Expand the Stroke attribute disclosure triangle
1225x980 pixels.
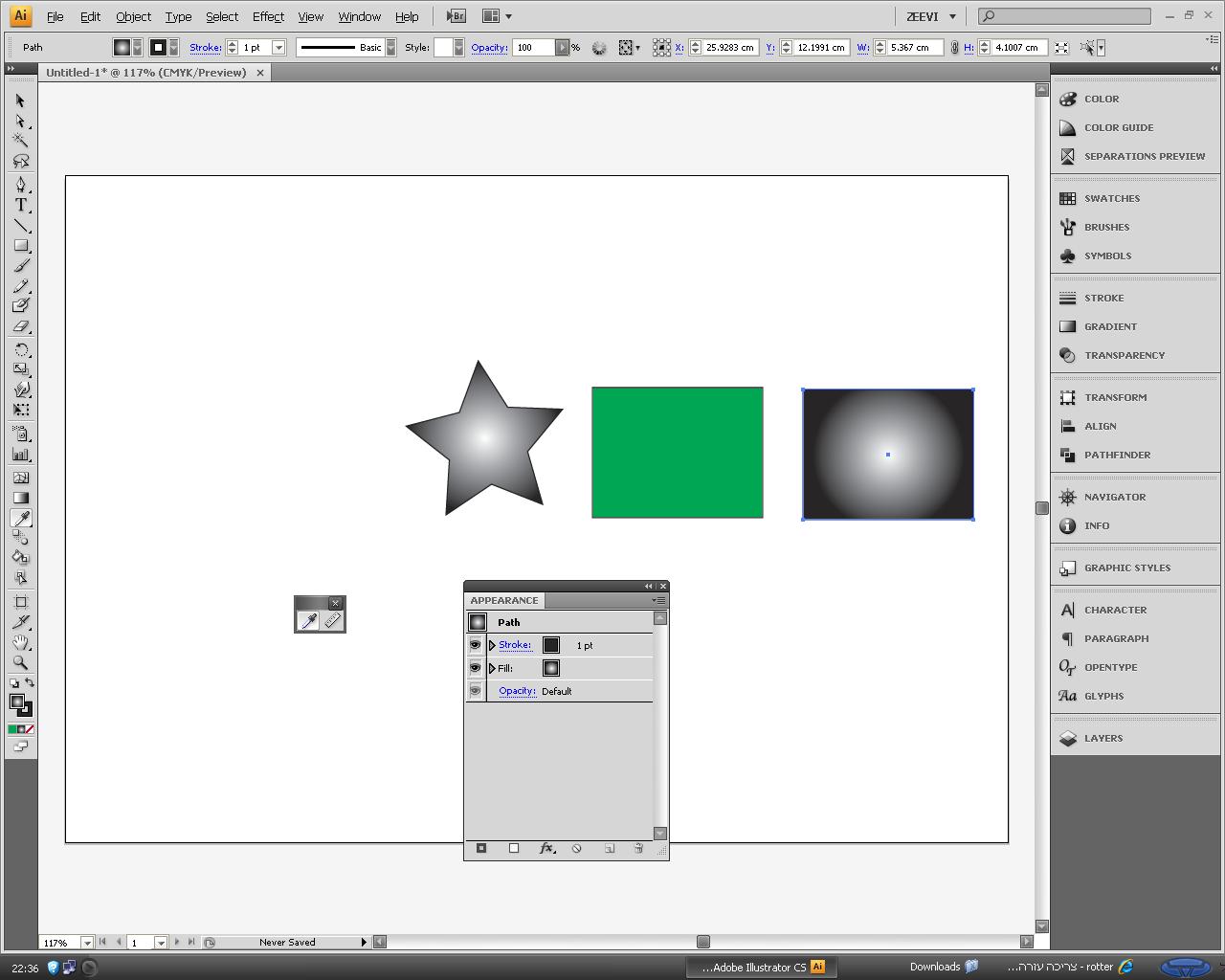click(492, 645)
